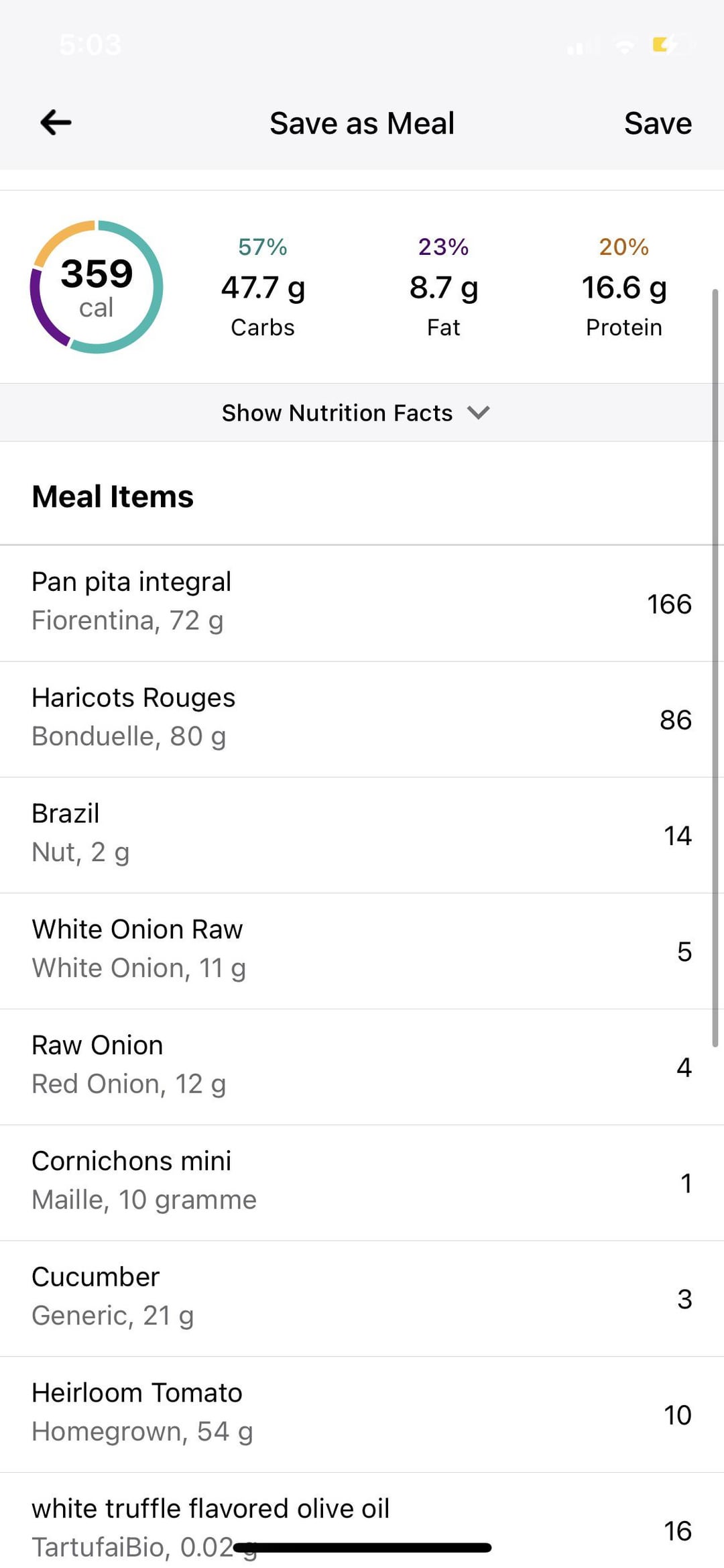Tap the White Onion Raw item
This screenshot has height=1568, width=724.
pyautogui.click(x=362, y=951)
